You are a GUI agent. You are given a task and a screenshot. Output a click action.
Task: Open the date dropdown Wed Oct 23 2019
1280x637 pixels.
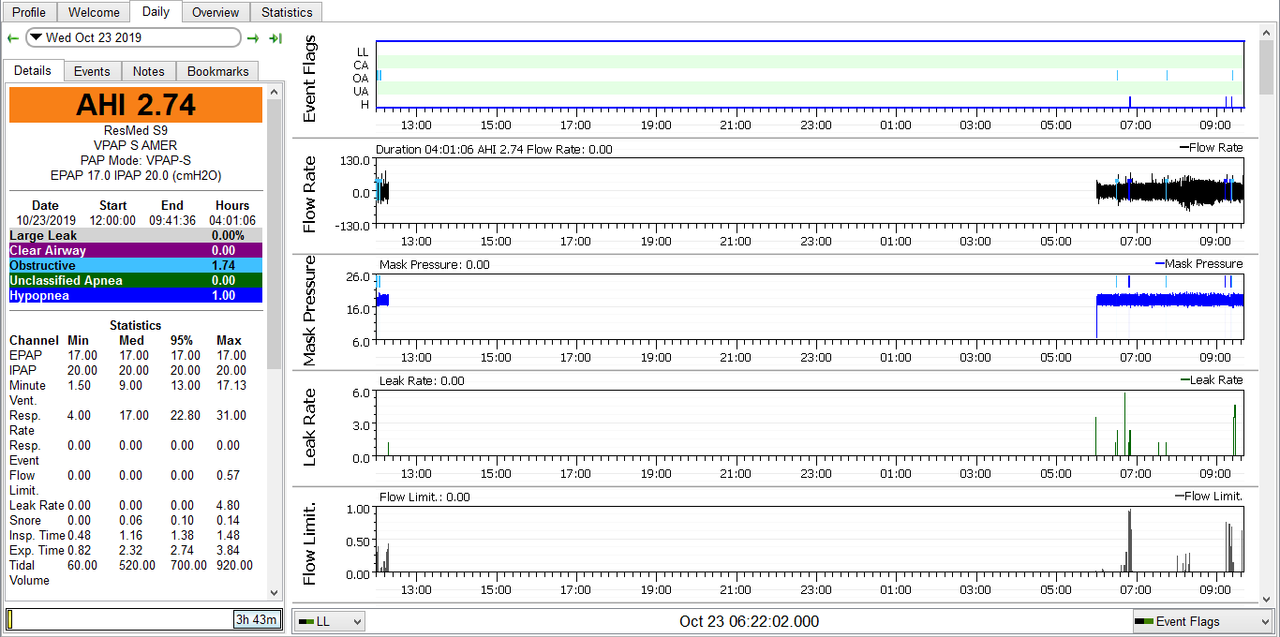point(133,38)
